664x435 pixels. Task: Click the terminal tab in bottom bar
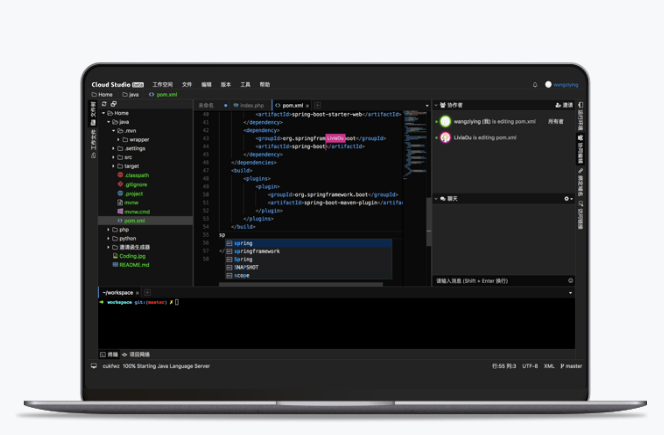[109, 355]
